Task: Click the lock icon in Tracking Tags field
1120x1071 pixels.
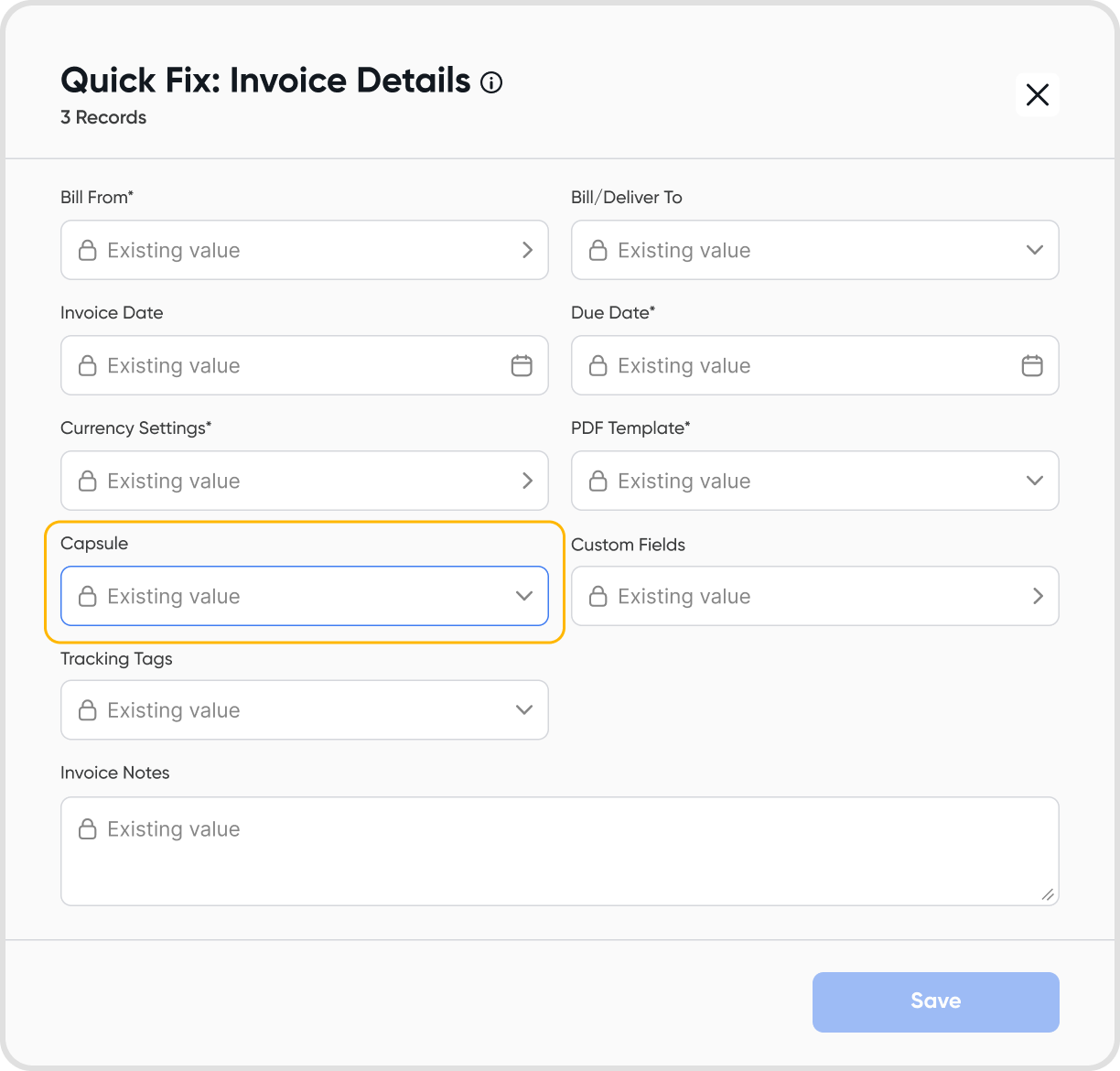Action: click(x=88, y=709)
